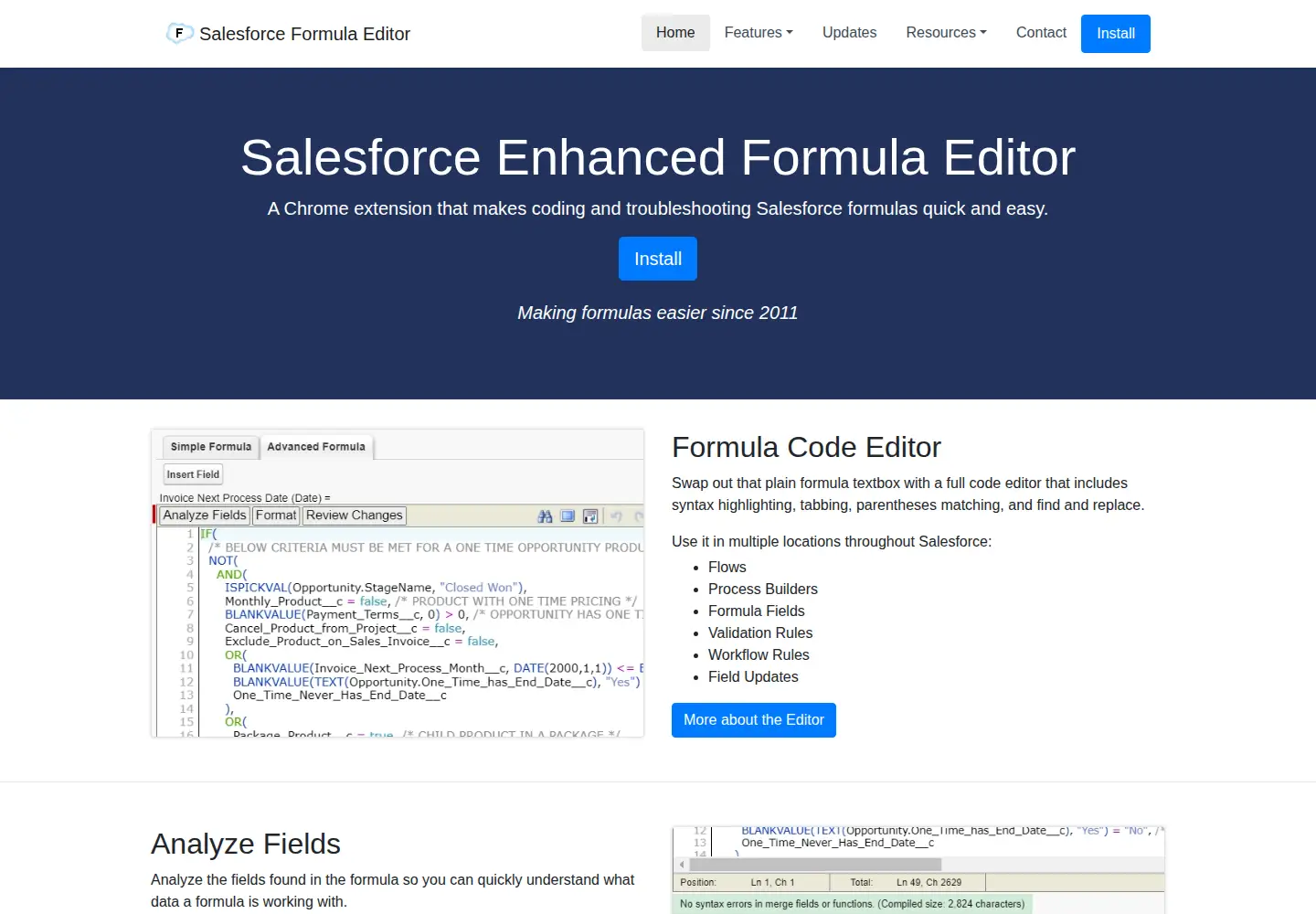Go to the Home nav item

[675, 33]
